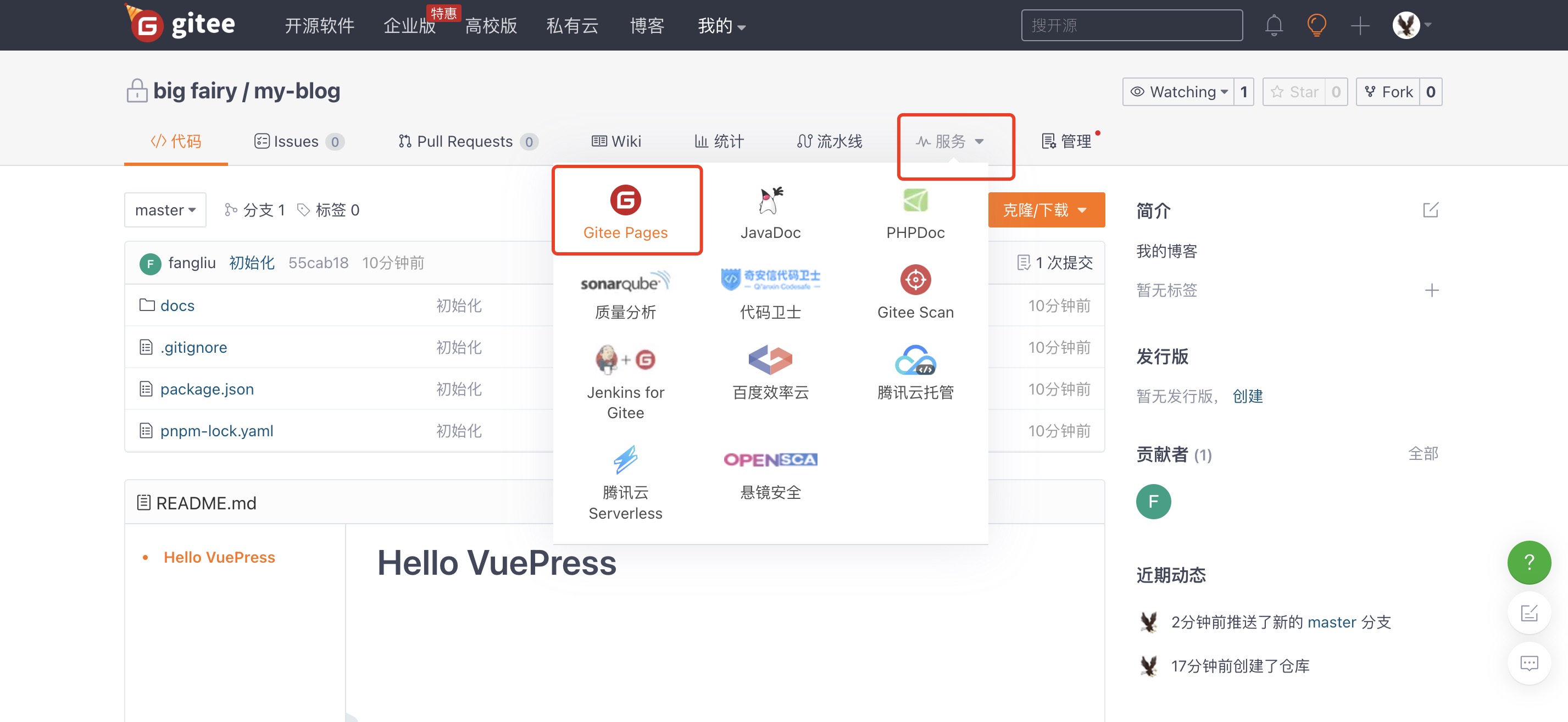Open the Watching dropdown
Image resolution: width=1568 pixels, height=722 pixels.
1178,92
